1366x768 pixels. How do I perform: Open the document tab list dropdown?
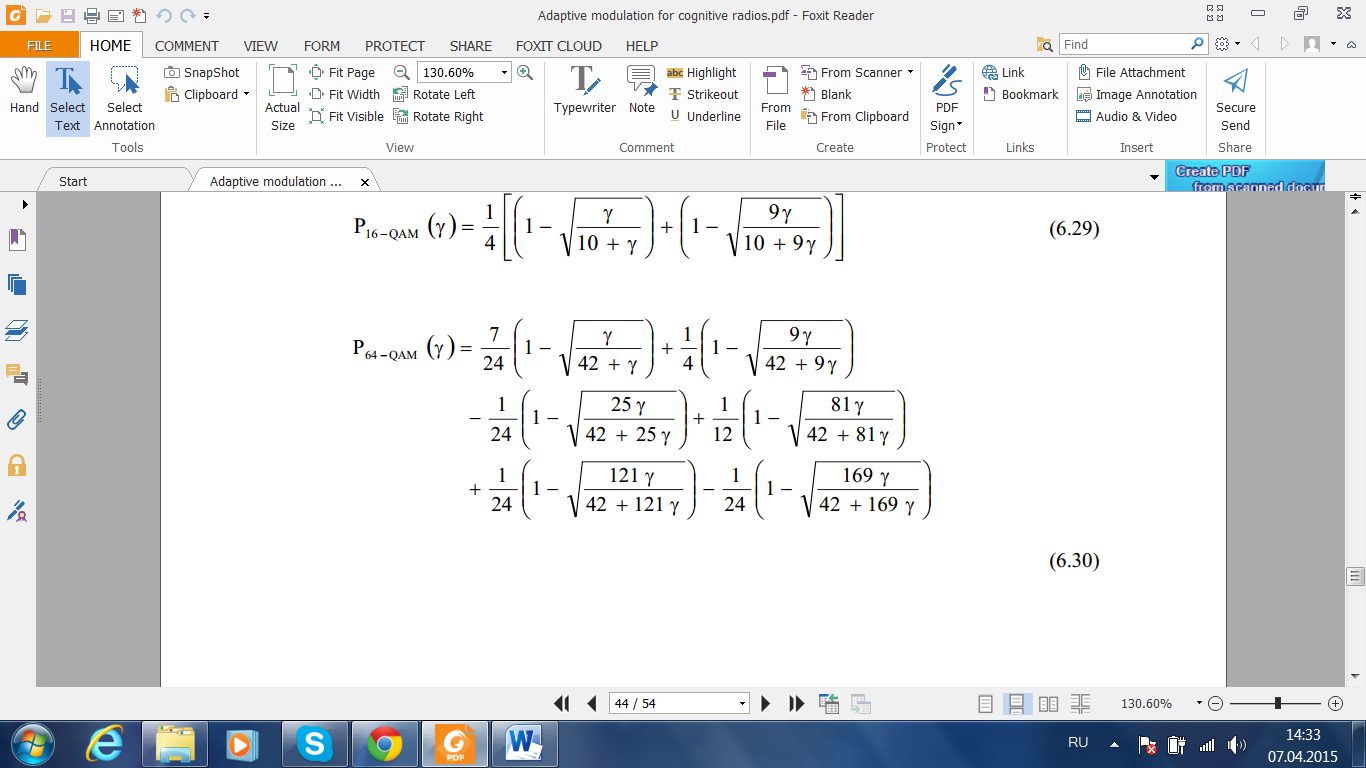click(1156, 177)
